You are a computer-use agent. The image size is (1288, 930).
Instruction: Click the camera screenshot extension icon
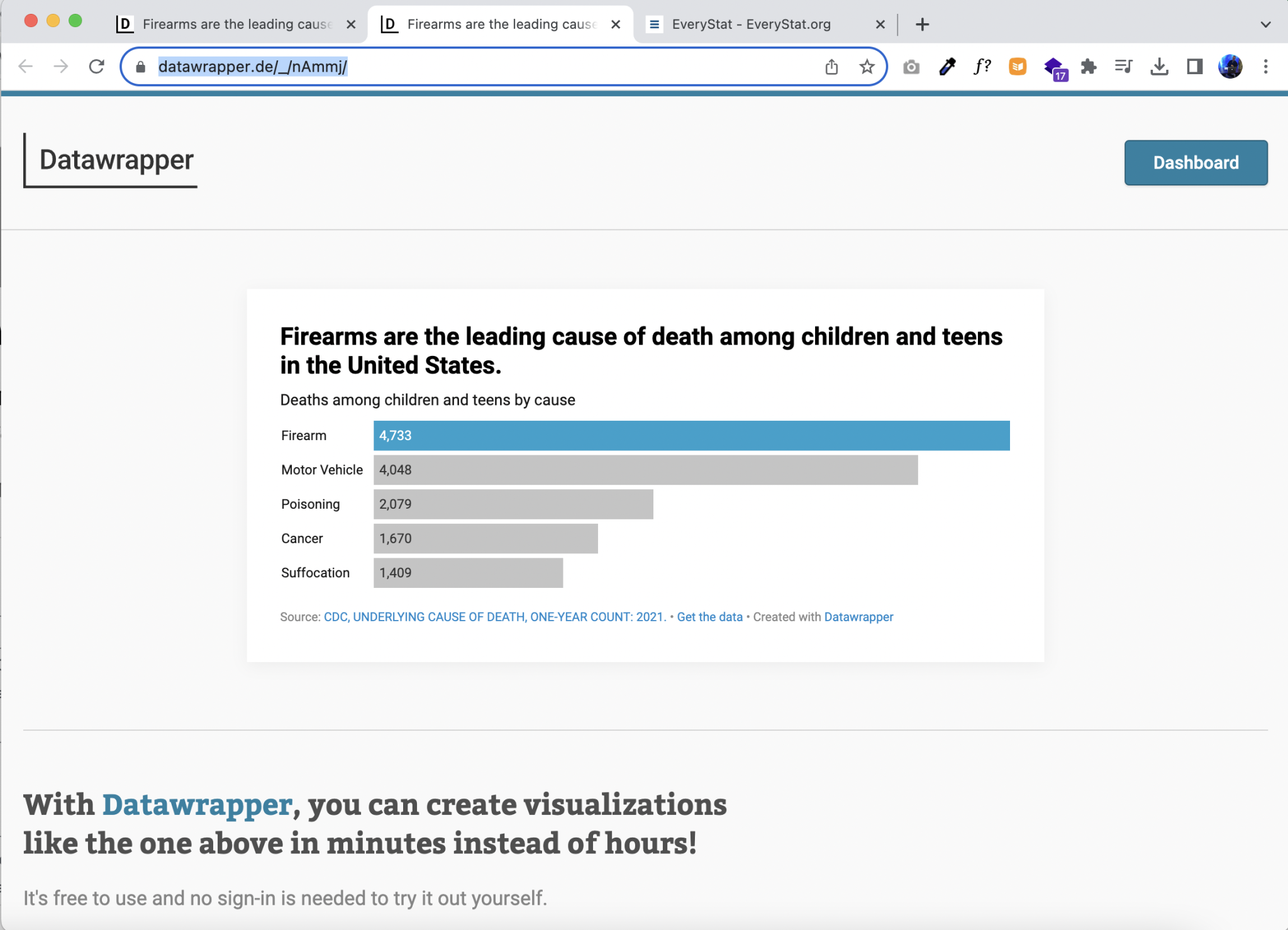(x=911, y=67)
